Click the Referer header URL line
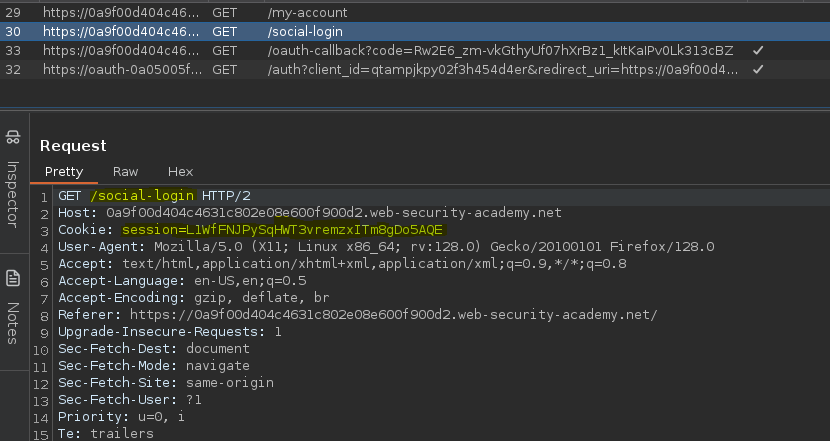 (357, 315)
